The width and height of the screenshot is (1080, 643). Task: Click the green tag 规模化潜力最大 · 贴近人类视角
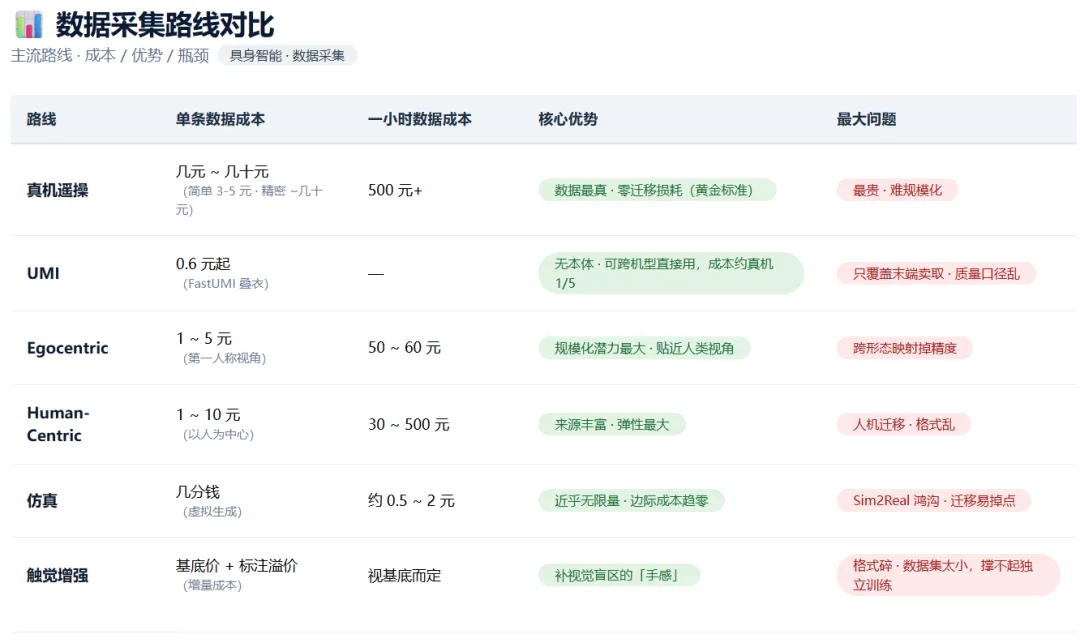[x=644, y=348]
